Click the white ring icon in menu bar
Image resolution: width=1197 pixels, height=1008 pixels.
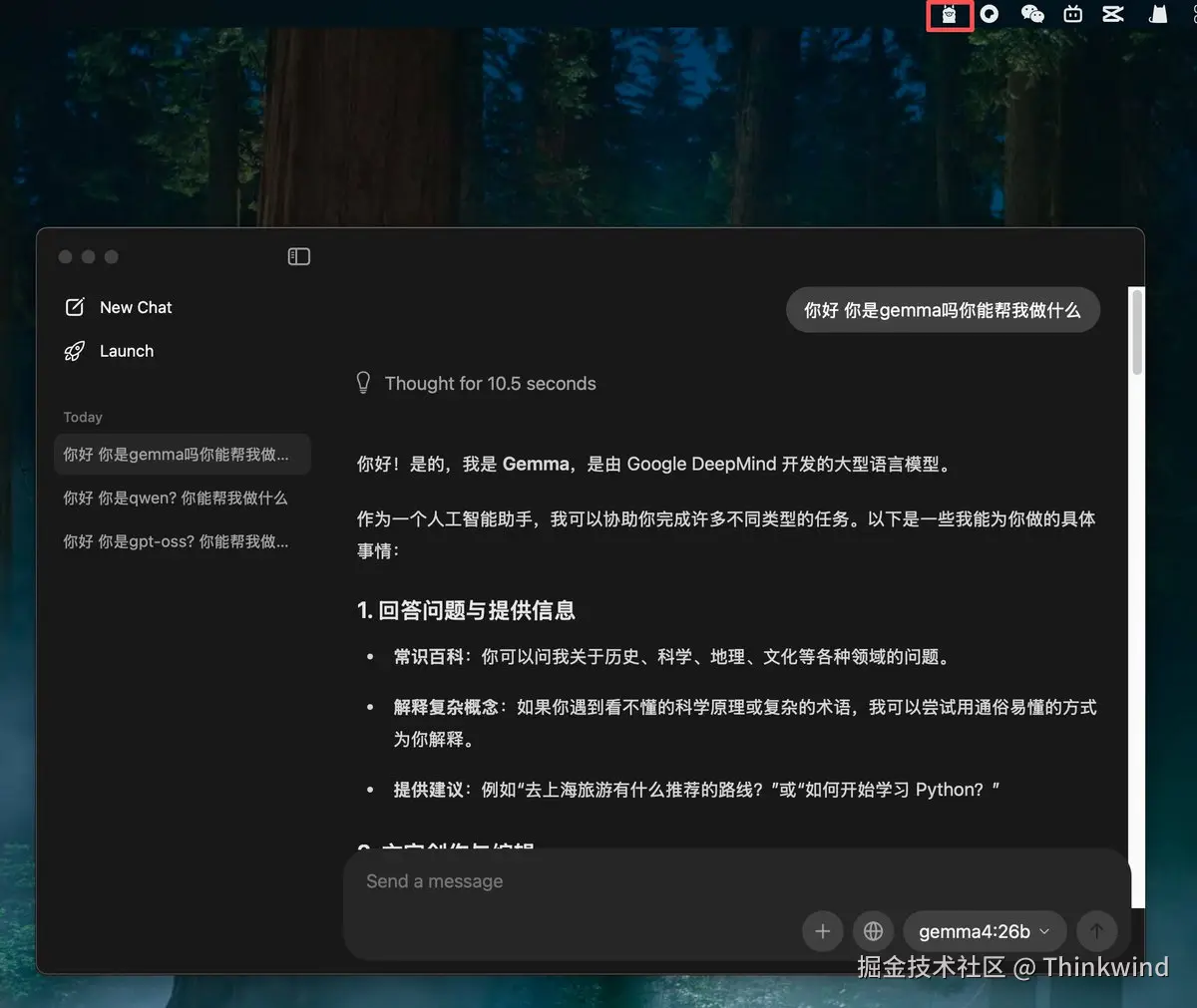(x=990, y=14)
